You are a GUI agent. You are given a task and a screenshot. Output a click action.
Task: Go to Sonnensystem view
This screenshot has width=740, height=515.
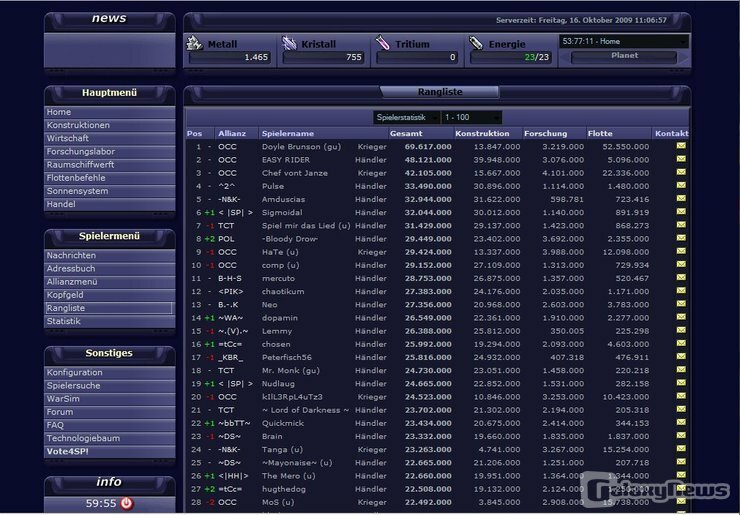[109, 191]
